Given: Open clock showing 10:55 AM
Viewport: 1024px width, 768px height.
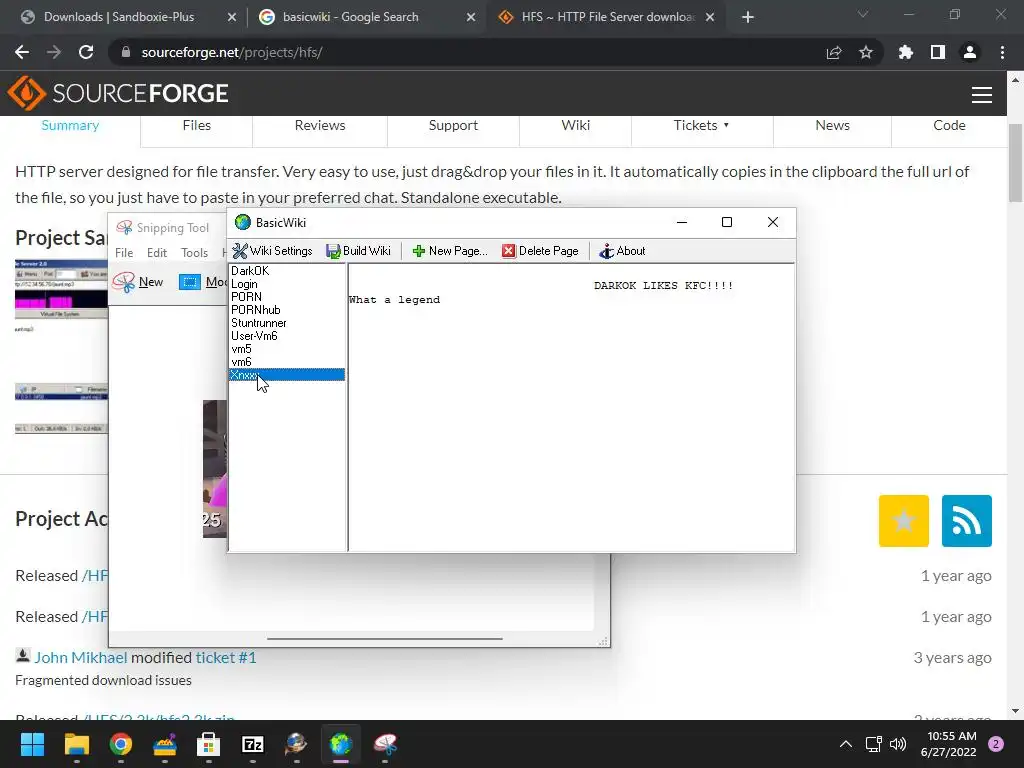Looking at the screenshot, I should click(x=948, y=744).
